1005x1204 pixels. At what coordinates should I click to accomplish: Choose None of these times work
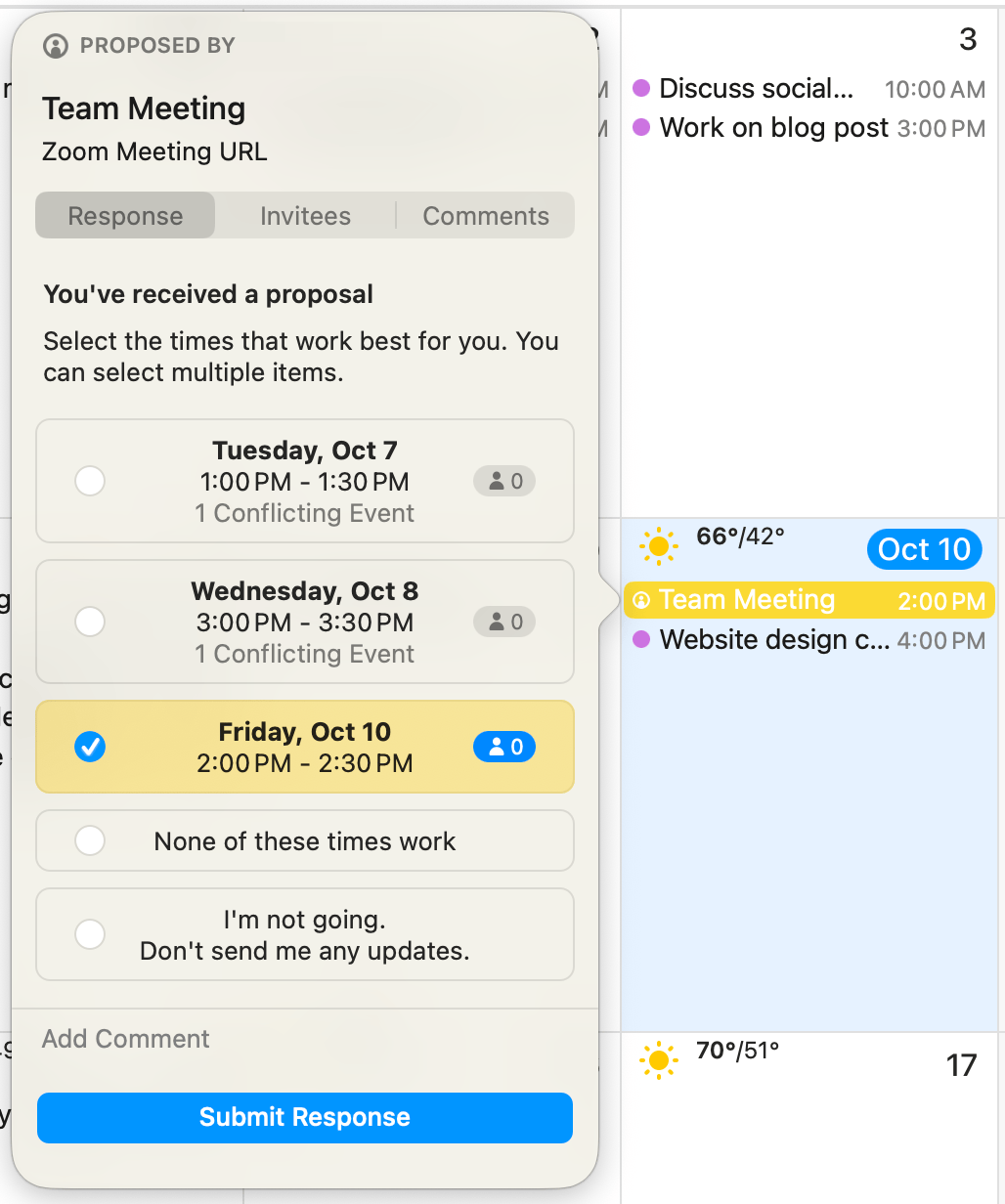click(x=90, y=840)
